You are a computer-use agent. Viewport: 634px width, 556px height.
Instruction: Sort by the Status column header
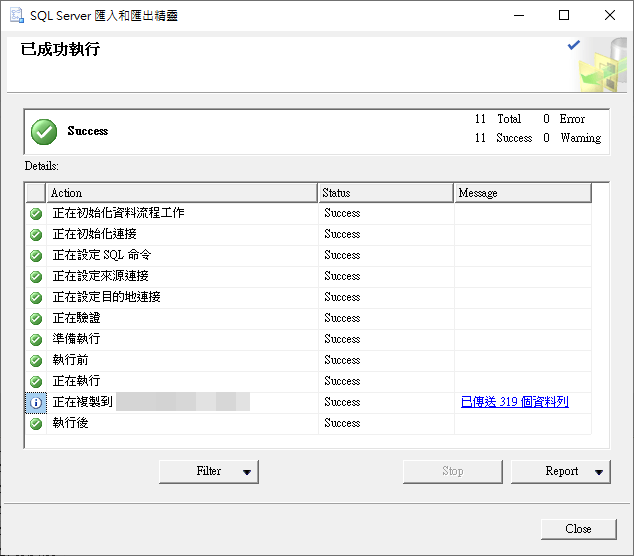[386, 192]
